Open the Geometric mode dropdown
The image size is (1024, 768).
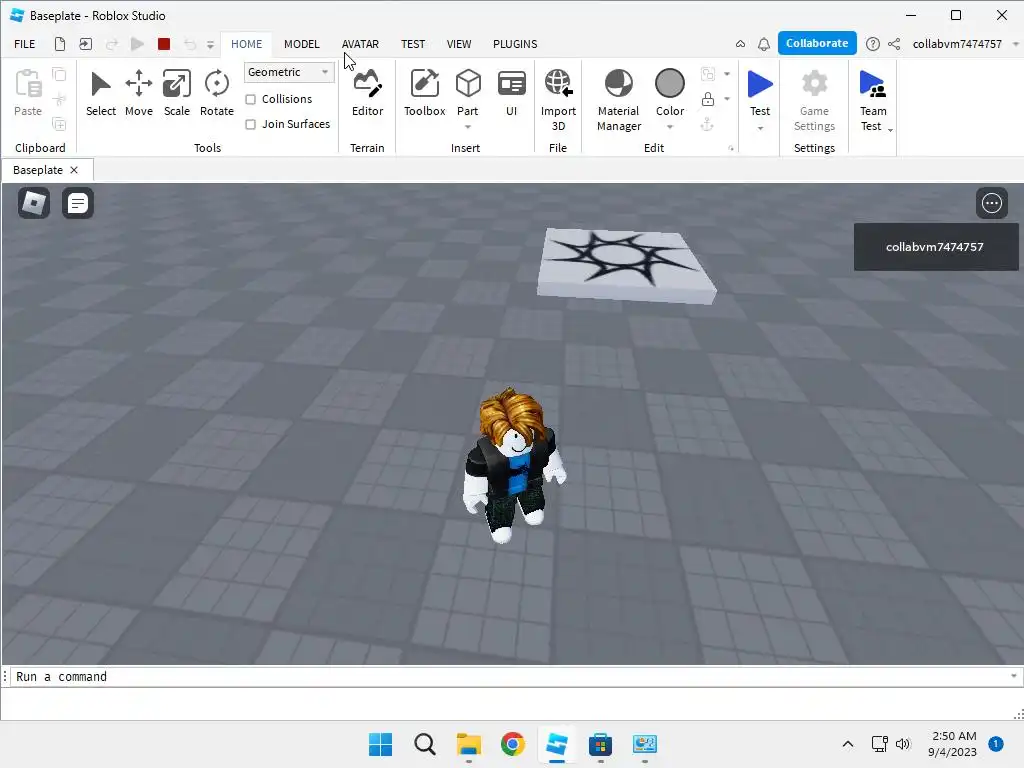[289, 72]
